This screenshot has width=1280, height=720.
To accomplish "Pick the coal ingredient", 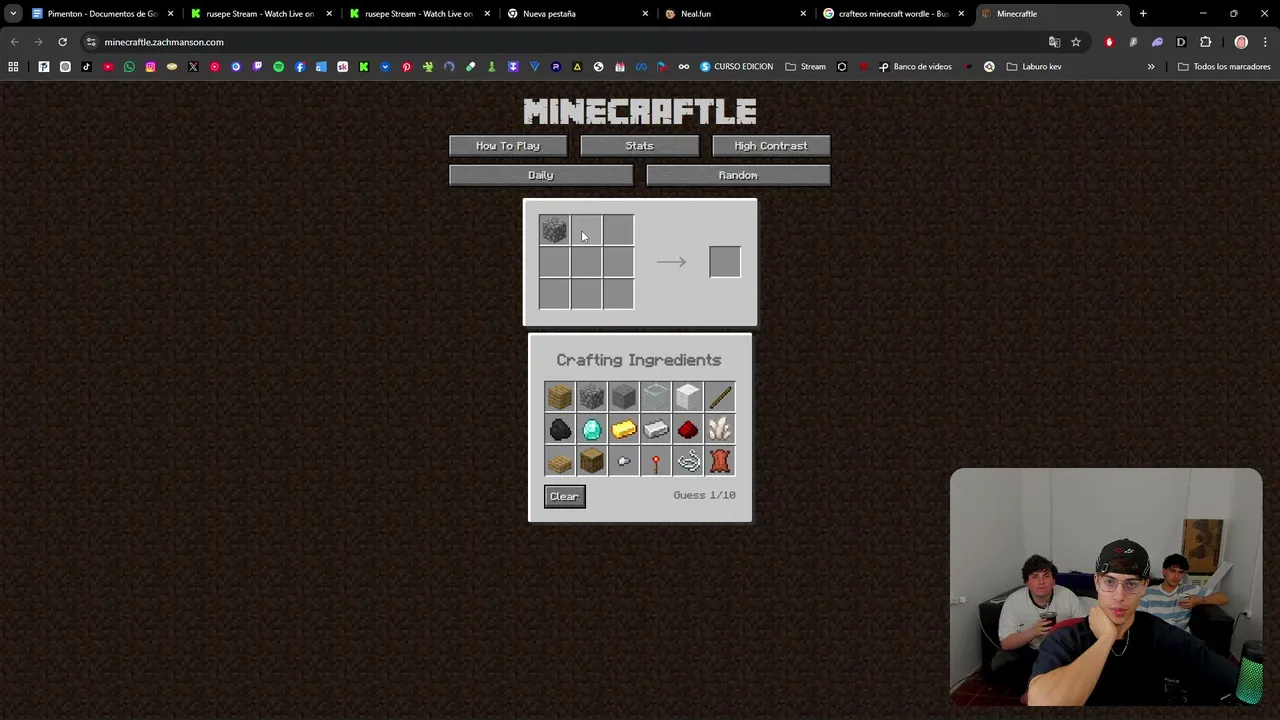I will [560, 429].
